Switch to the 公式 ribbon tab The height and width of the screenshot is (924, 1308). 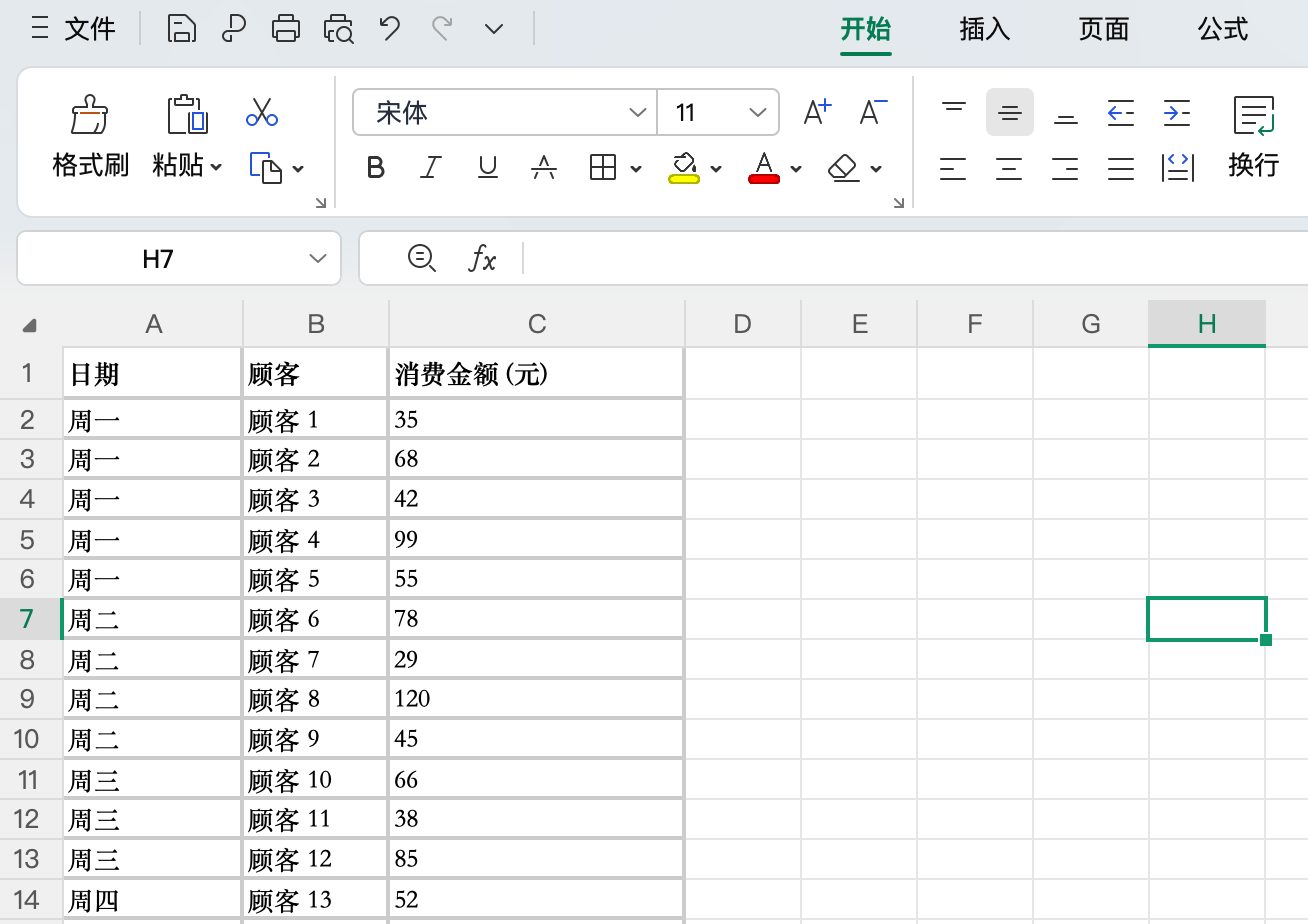pyautogui.click(x=1222, y=30)
